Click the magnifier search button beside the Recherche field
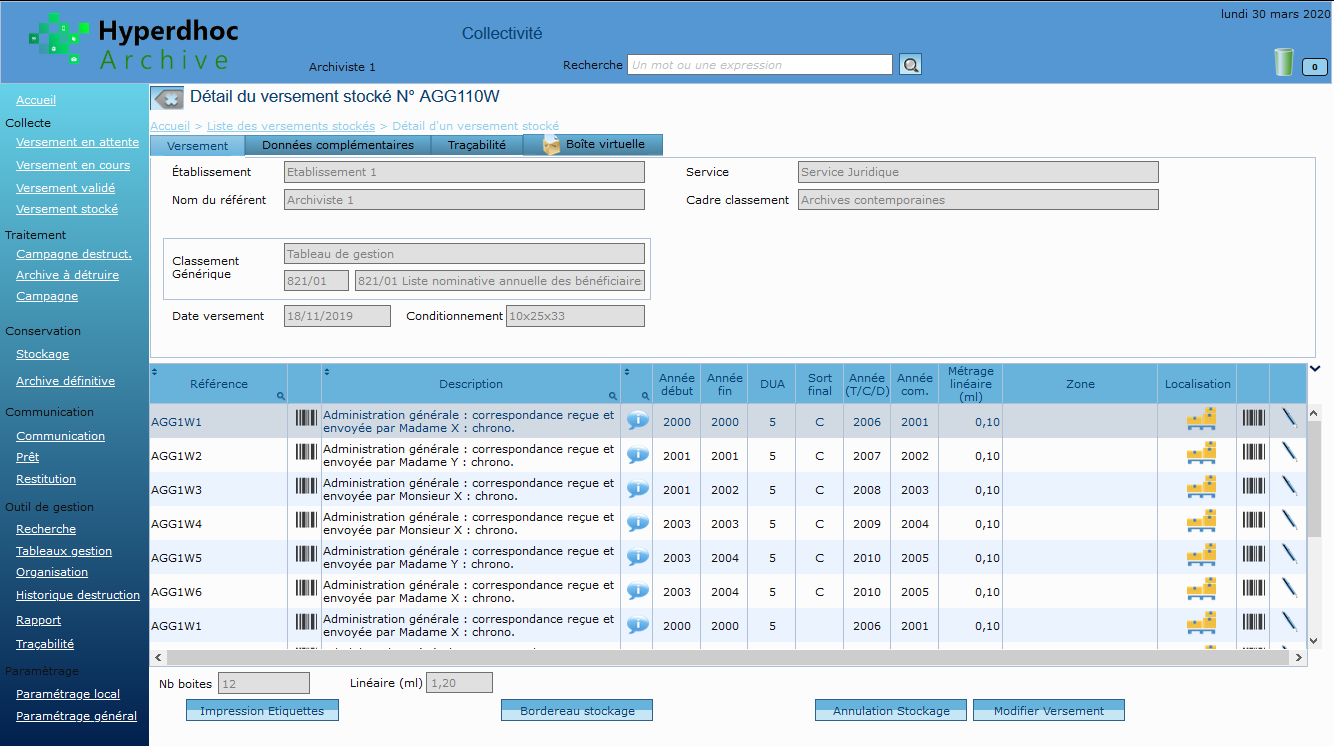This screenshot has height=746, width=1334. (910, 65)
